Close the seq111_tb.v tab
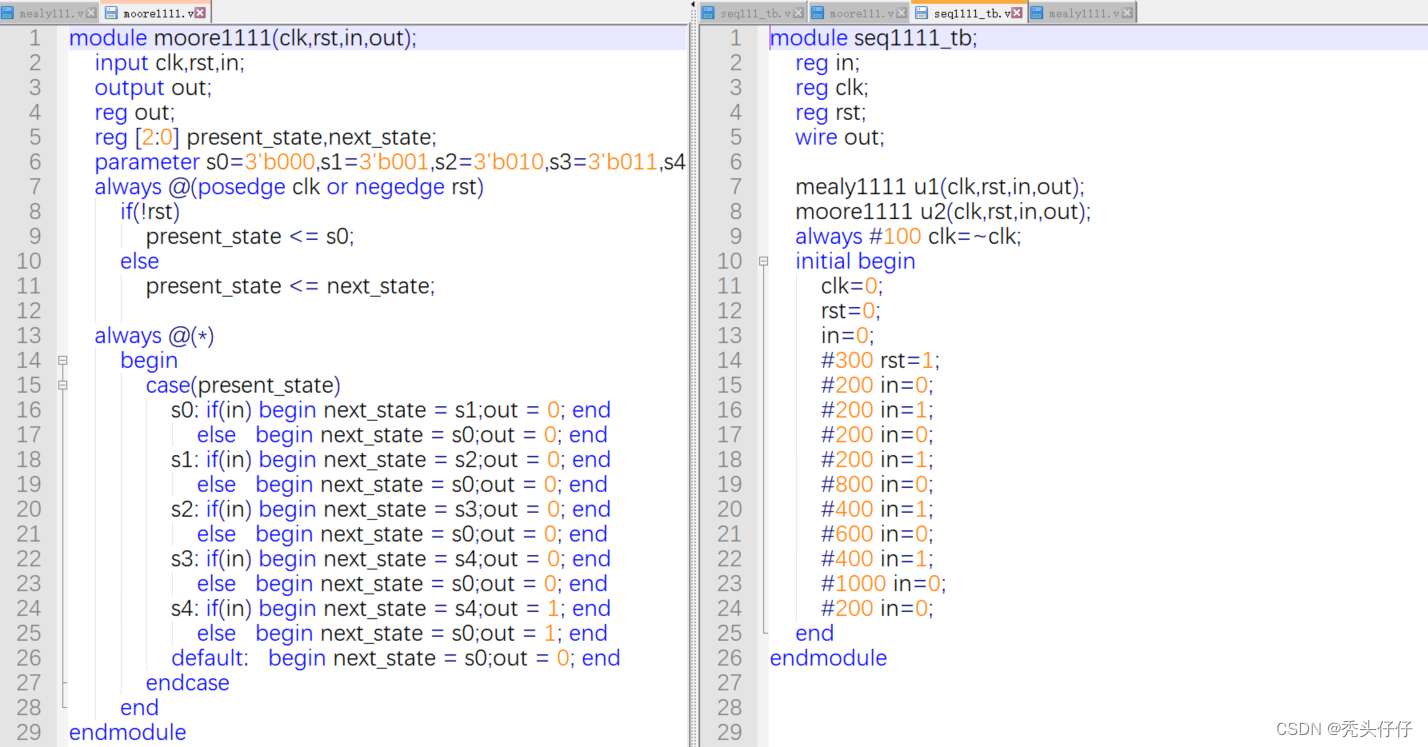The image size is (1428, 747). point(799,14)
